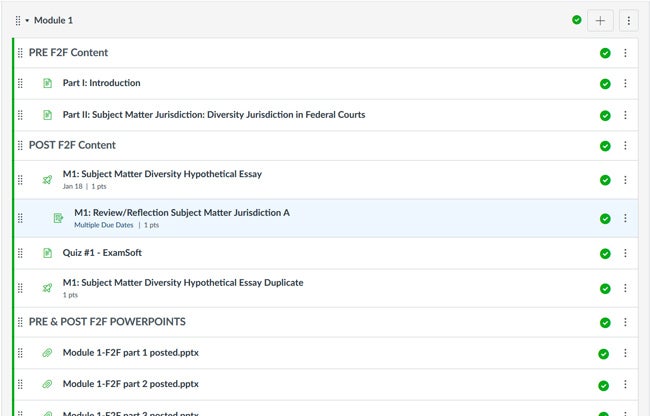650x416 pixels.
Task: Open options menu for Hypothetical Essay Duplicate
Action: (625, 288)
